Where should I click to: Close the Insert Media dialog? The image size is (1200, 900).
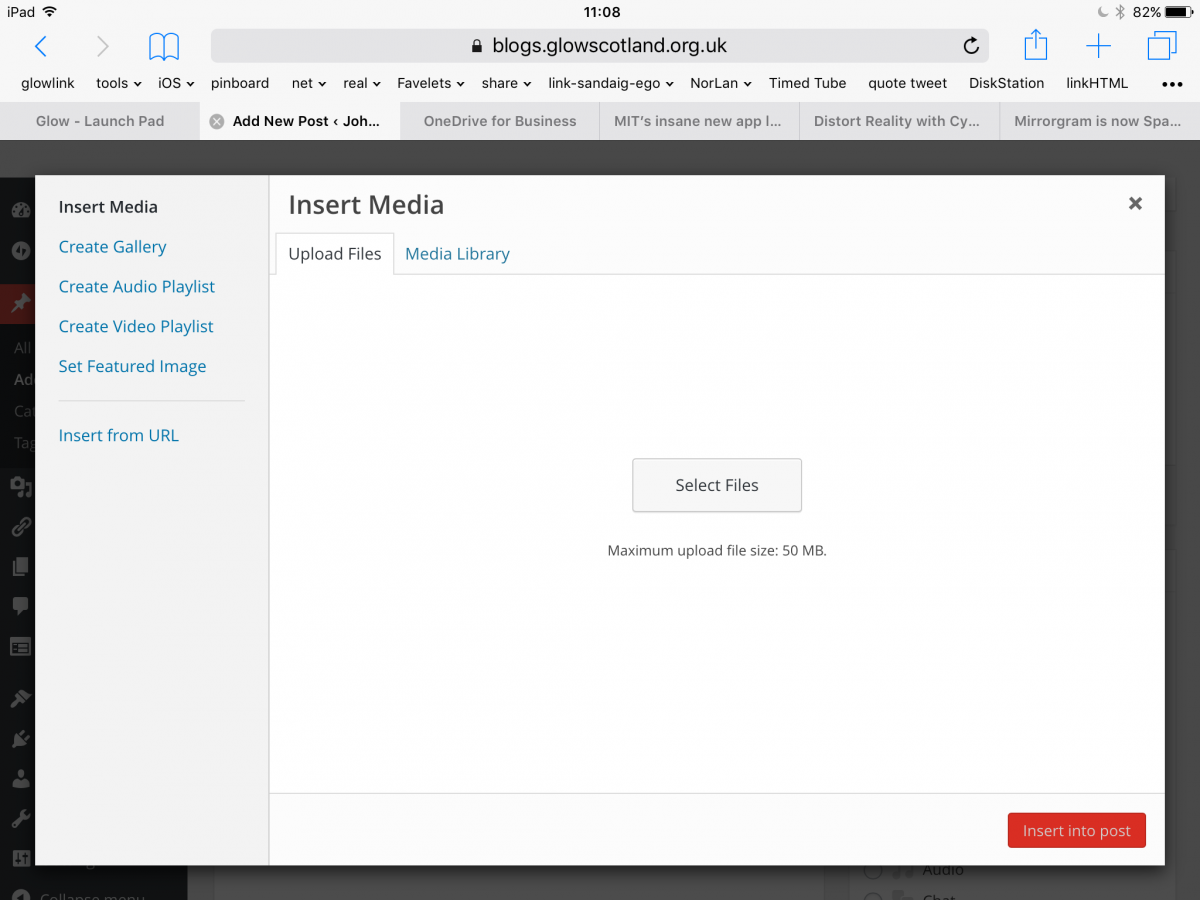[1135, 203]
